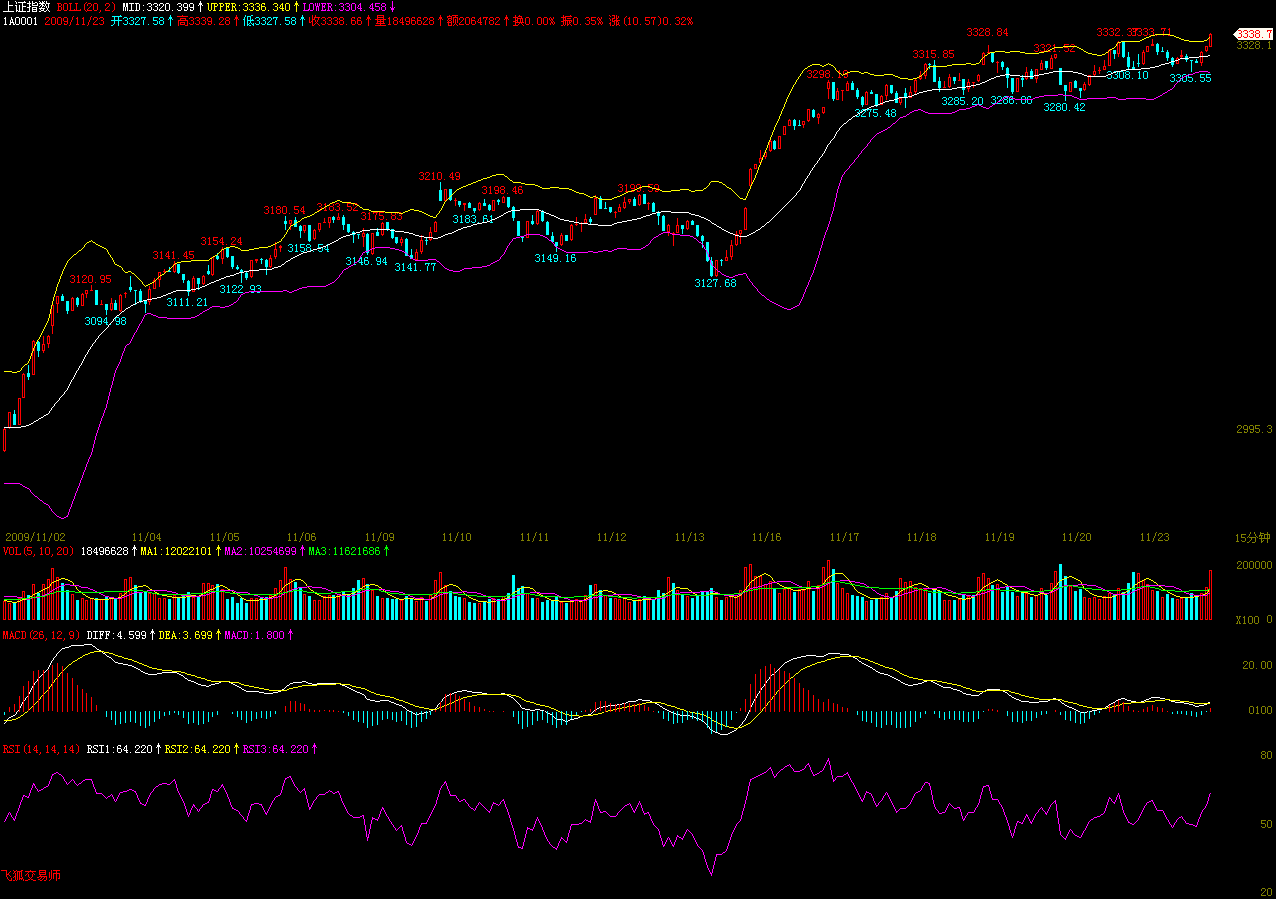Screen dimensions: 1276x899
Task: Click the 3275.48 low price annotation
Action: click(876, 114)
